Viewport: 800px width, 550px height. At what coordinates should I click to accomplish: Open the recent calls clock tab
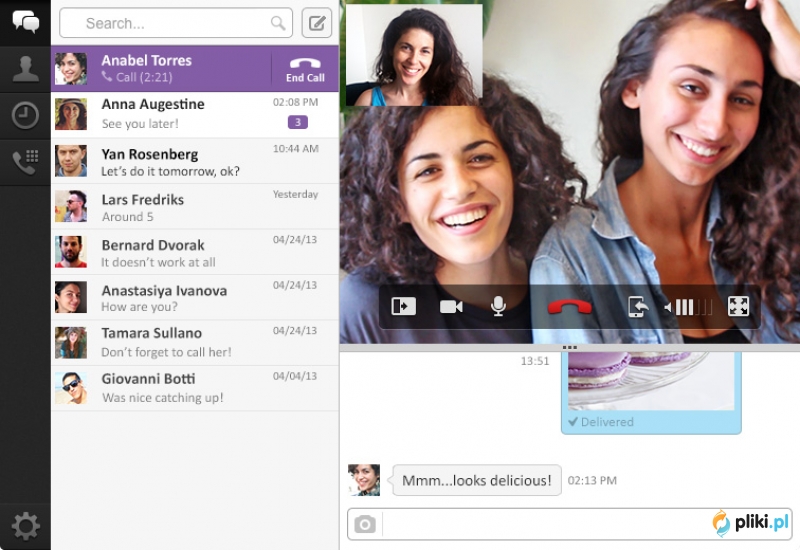click(26, 115)
